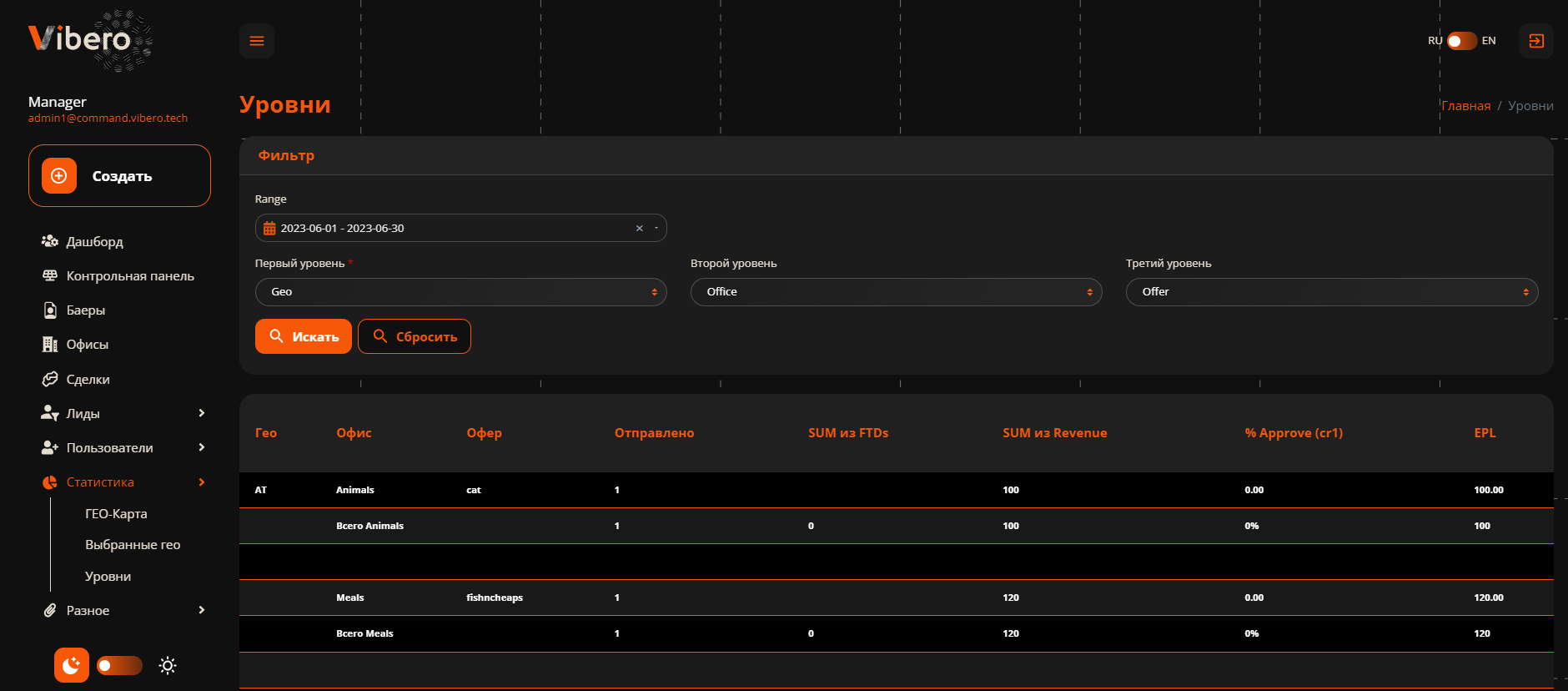Click the Офер column header
Viewport: 1568px width, 691px height.
point(484,433)
